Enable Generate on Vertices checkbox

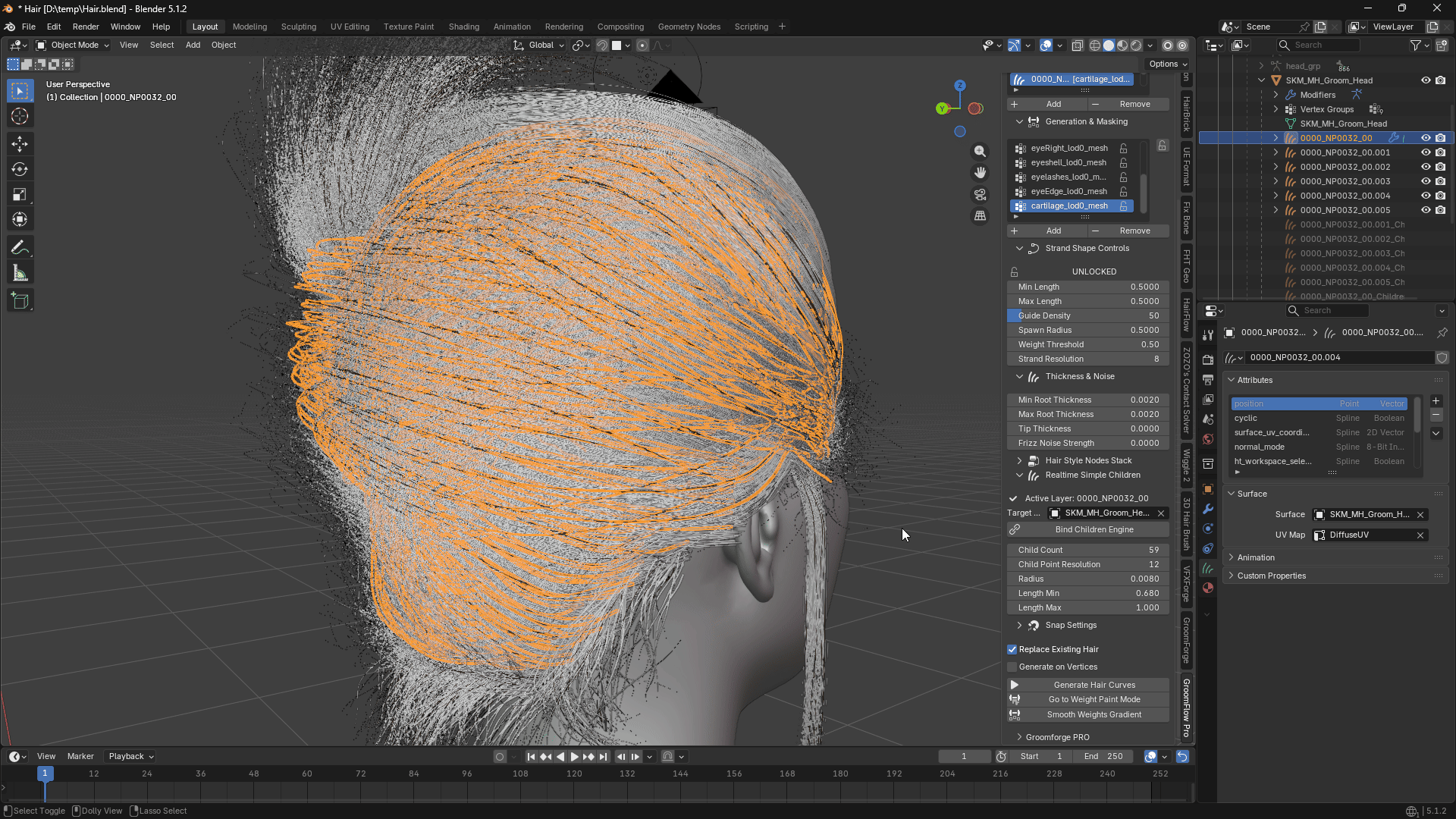click(x=1012, y=667)
